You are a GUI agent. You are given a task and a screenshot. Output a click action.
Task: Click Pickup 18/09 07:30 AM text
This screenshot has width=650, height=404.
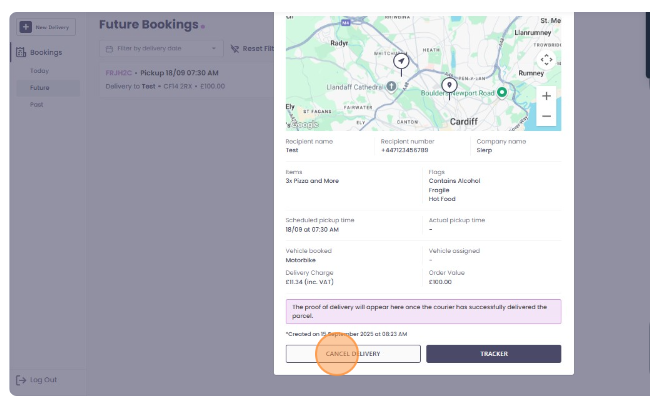(x=179, y=73)
